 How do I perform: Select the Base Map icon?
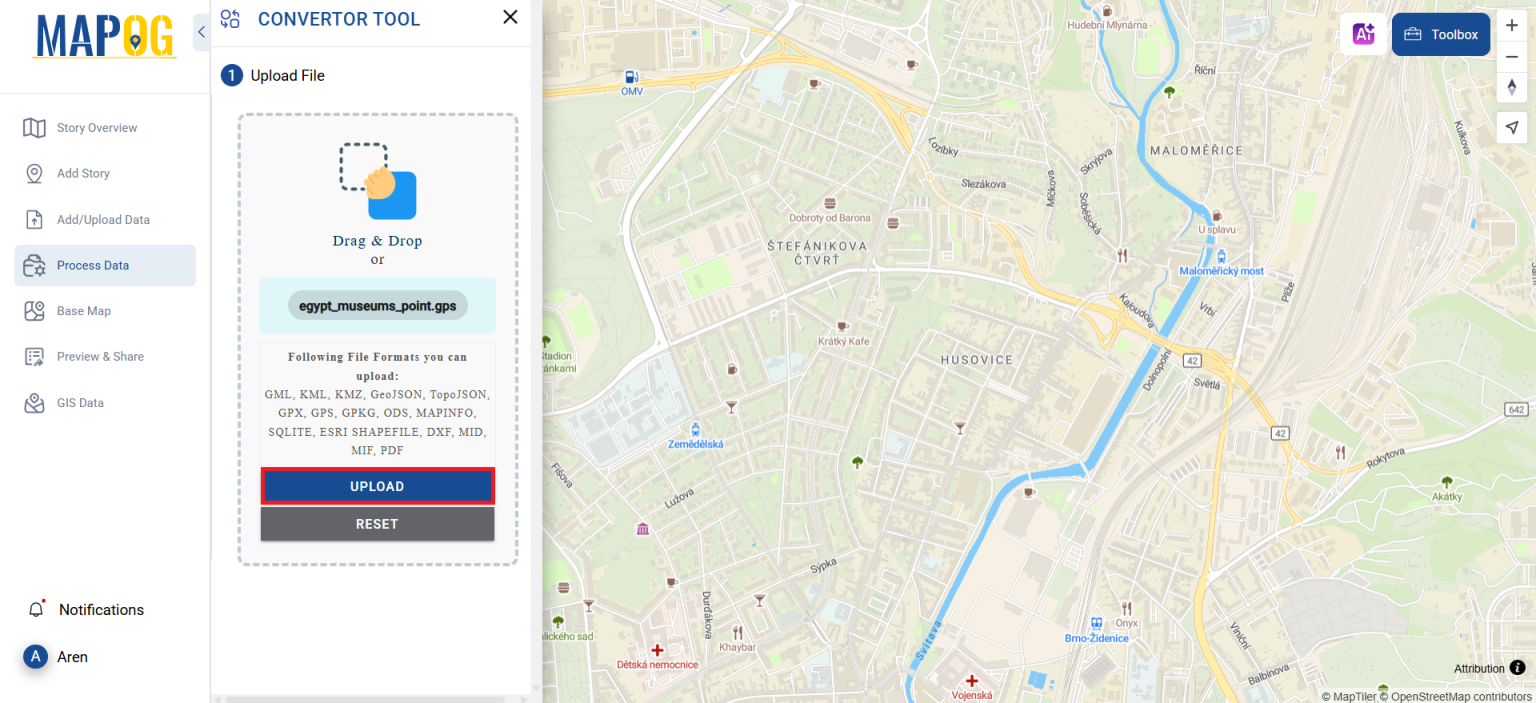pos(34,311)
